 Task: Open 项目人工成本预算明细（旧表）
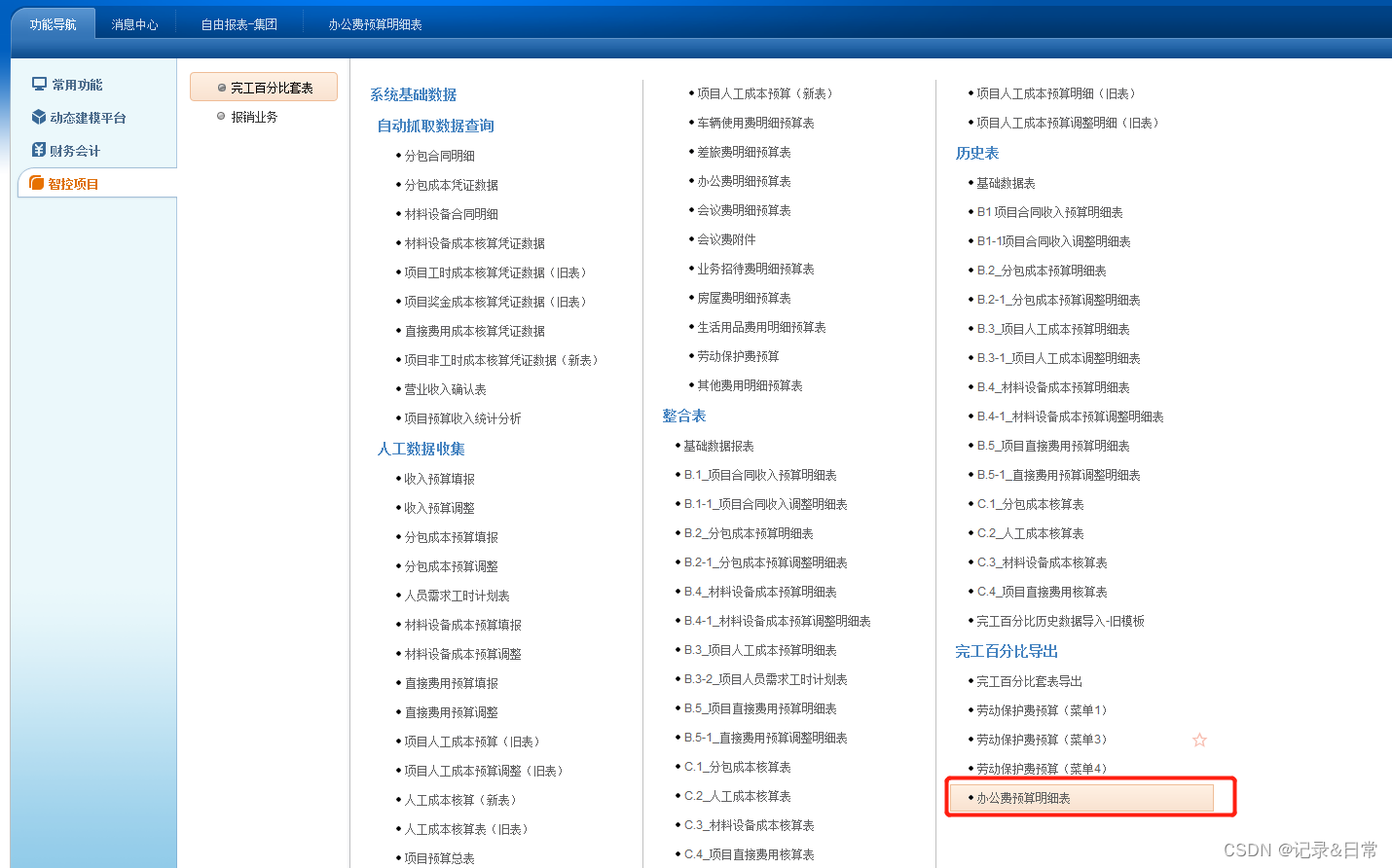point(1056,93)
